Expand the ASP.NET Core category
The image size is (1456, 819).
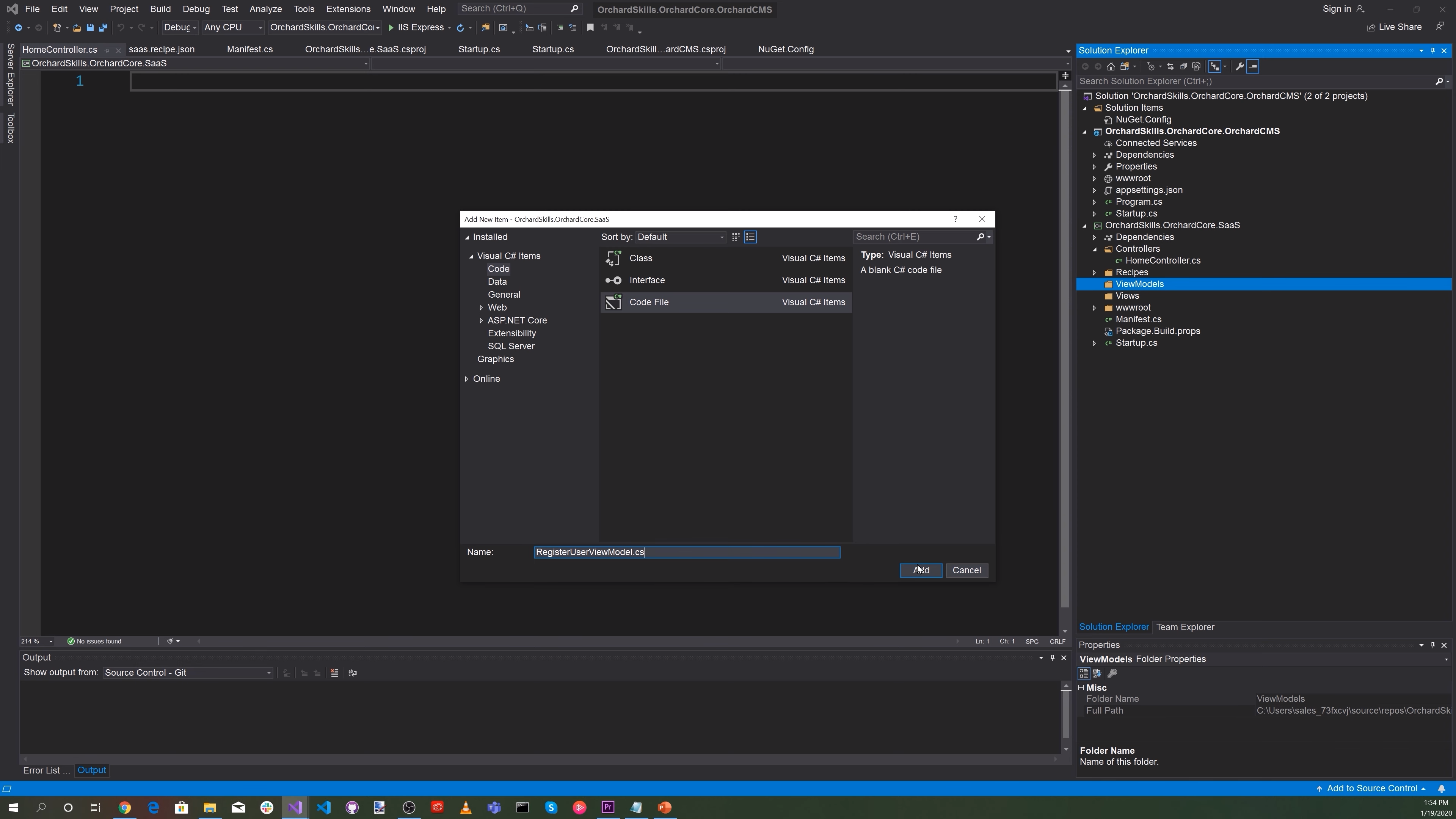tap(481, 320)
